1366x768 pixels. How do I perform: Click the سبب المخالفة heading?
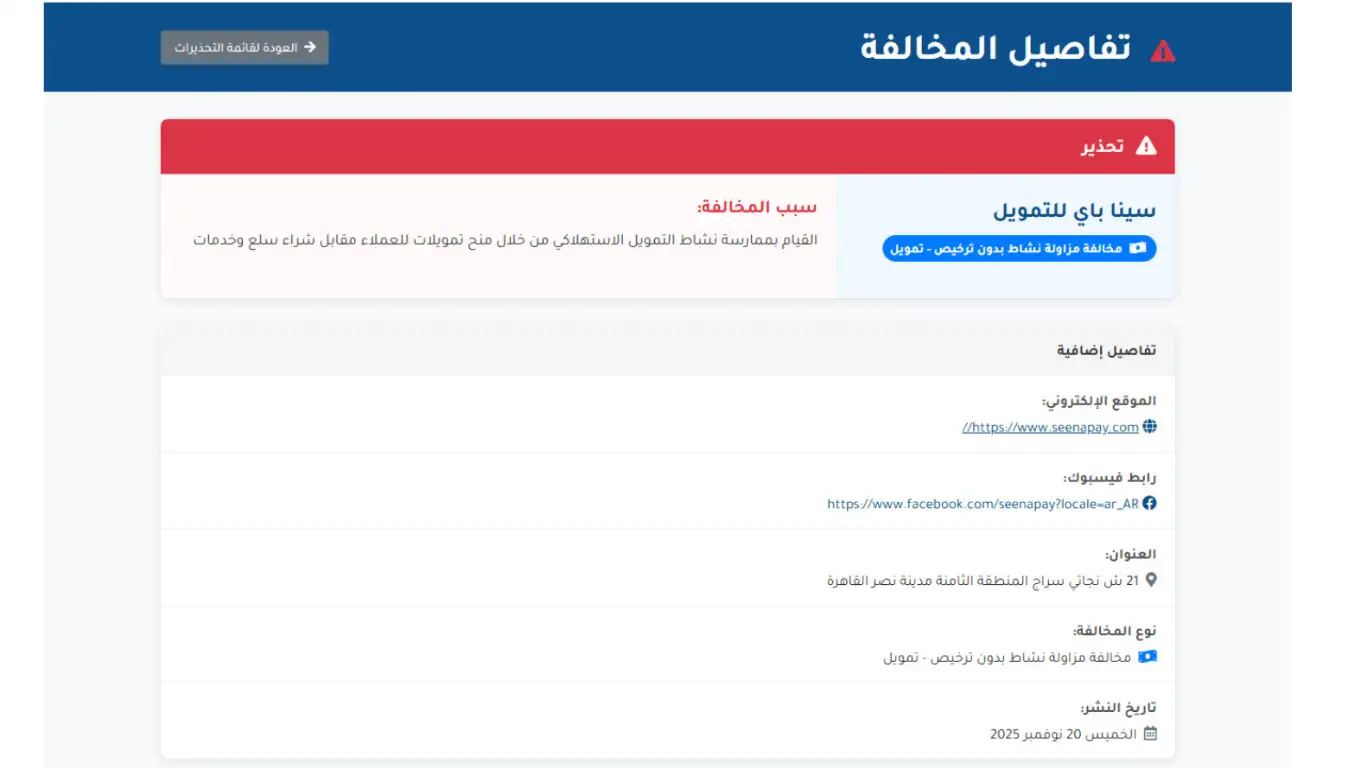coord(757,207)
